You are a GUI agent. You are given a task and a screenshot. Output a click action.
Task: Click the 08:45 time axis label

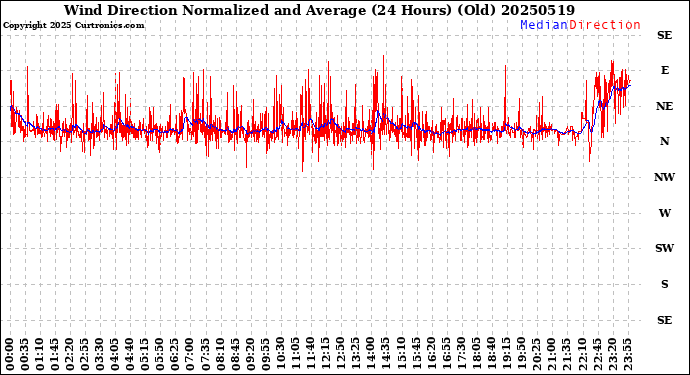tap(236, 355)
